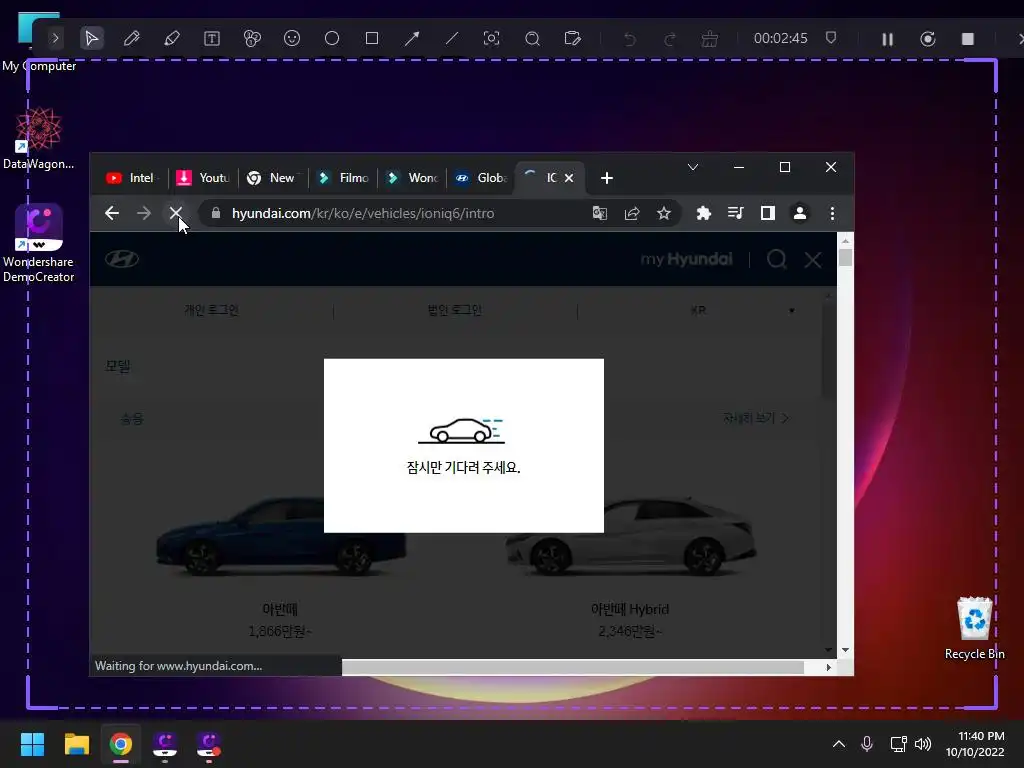
Task: Close the Hyundai site menu overlay
Action: coord(812,260)
